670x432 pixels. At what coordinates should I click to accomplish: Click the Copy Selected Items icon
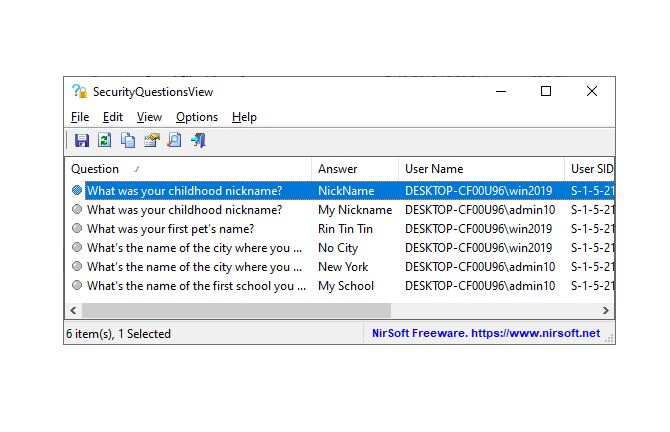(128, 141)
